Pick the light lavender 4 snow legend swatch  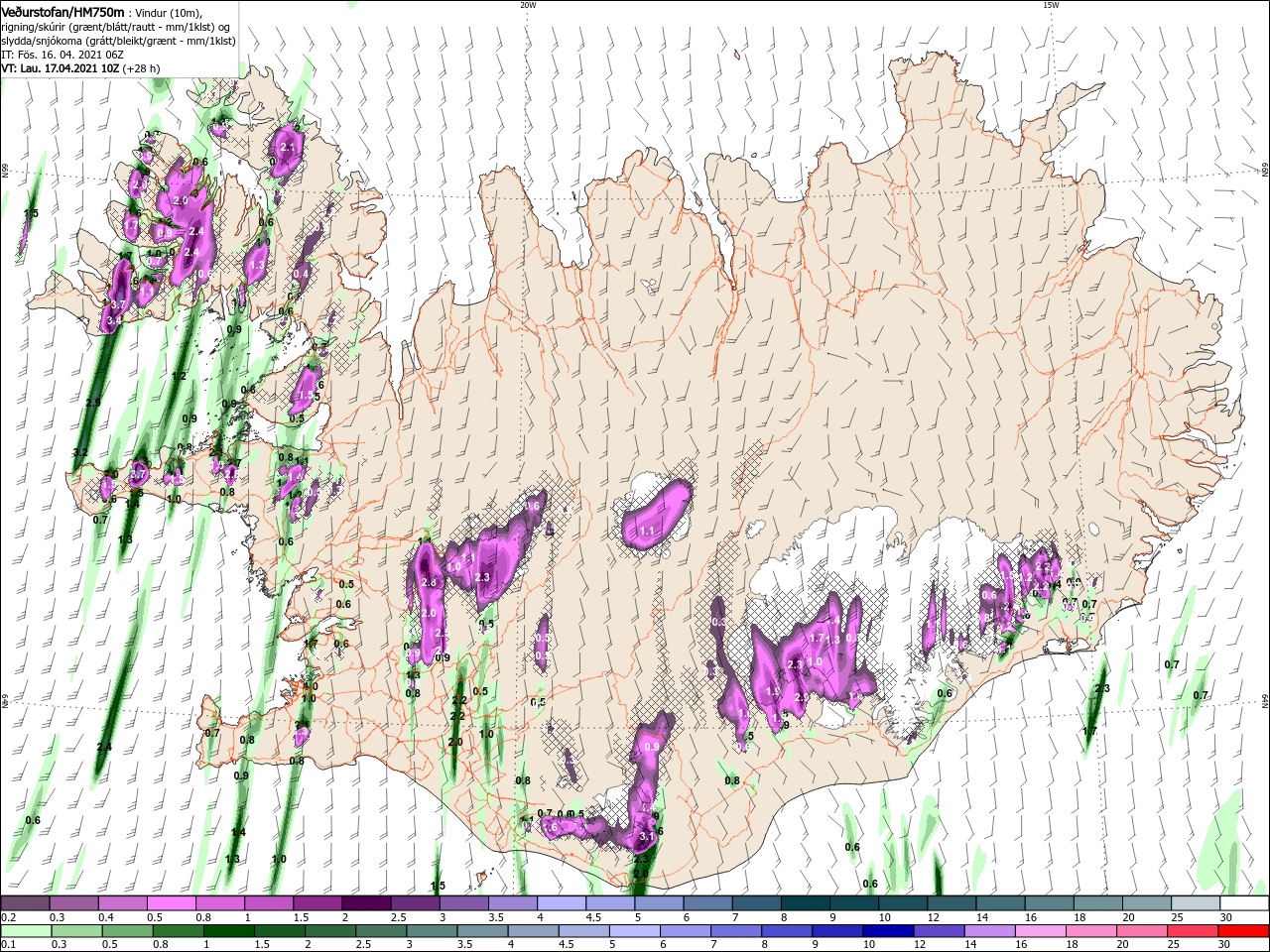coord(560,903)
